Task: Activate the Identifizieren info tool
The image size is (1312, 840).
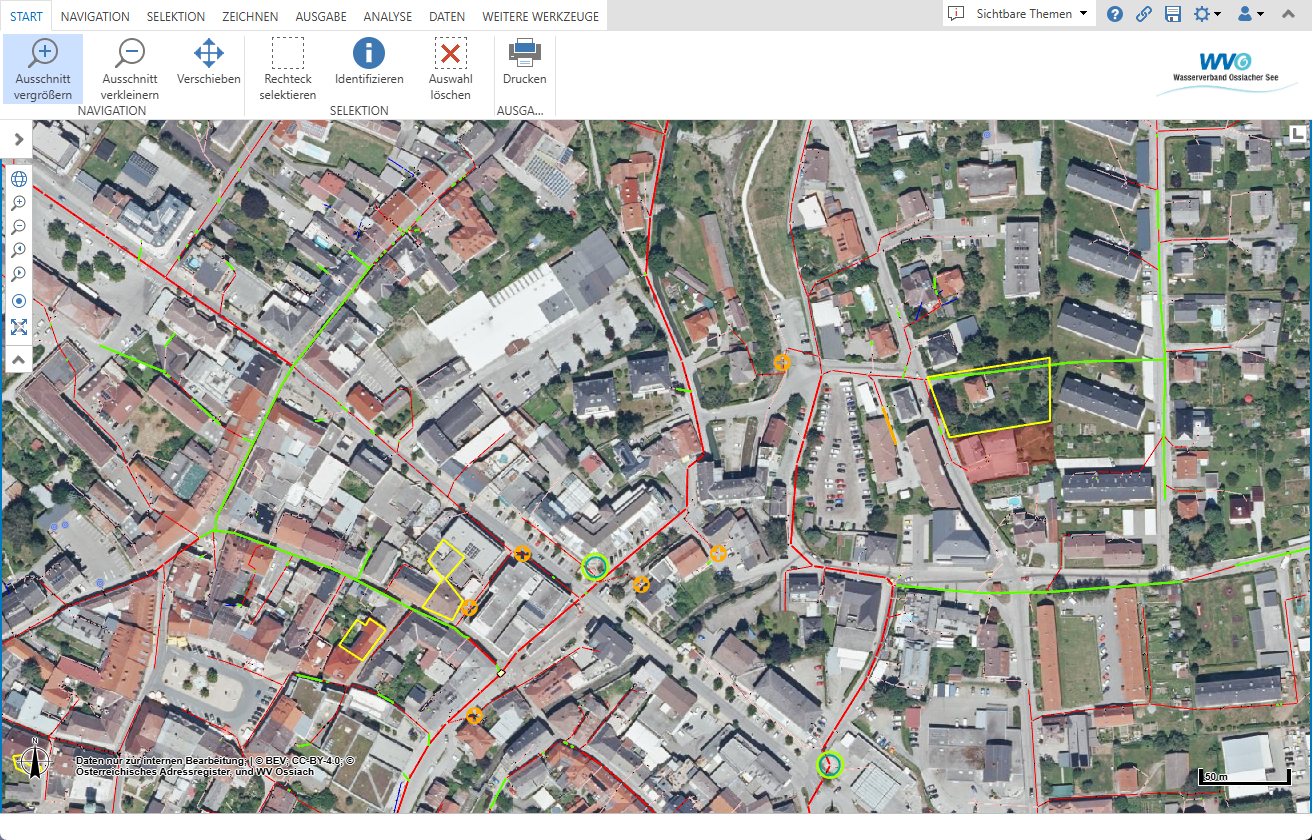Action: [369, 62]
